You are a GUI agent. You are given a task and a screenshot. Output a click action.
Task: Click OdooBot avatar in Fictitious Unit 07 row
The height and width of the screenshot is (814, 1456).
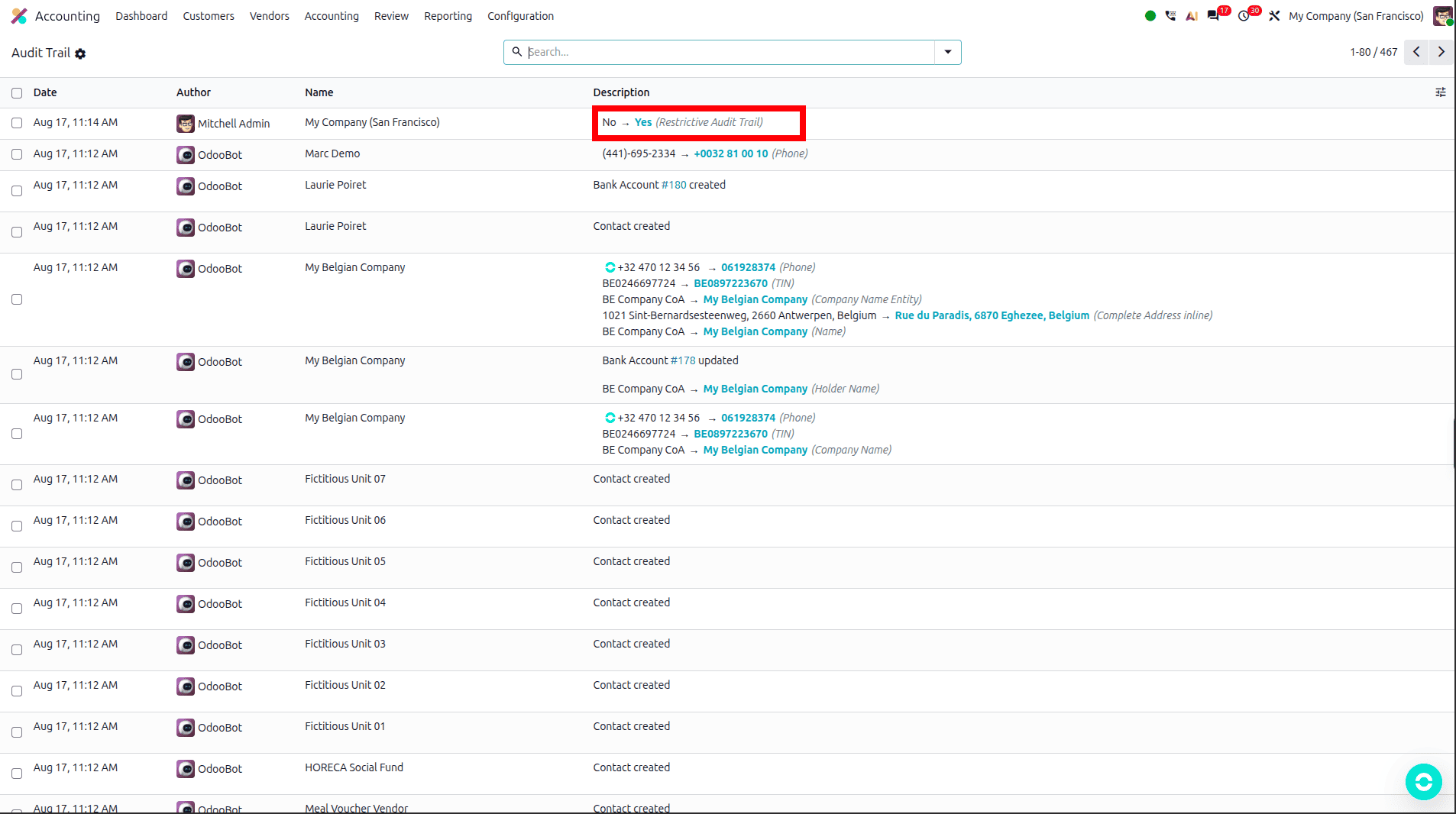[x=186, y=480]
